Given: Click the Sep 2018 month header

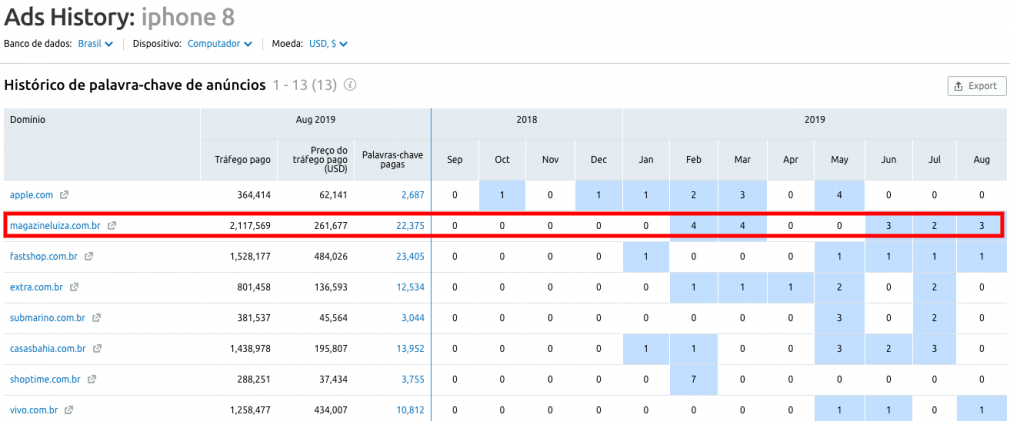Looking at the screenshot, I should [455, 160].
